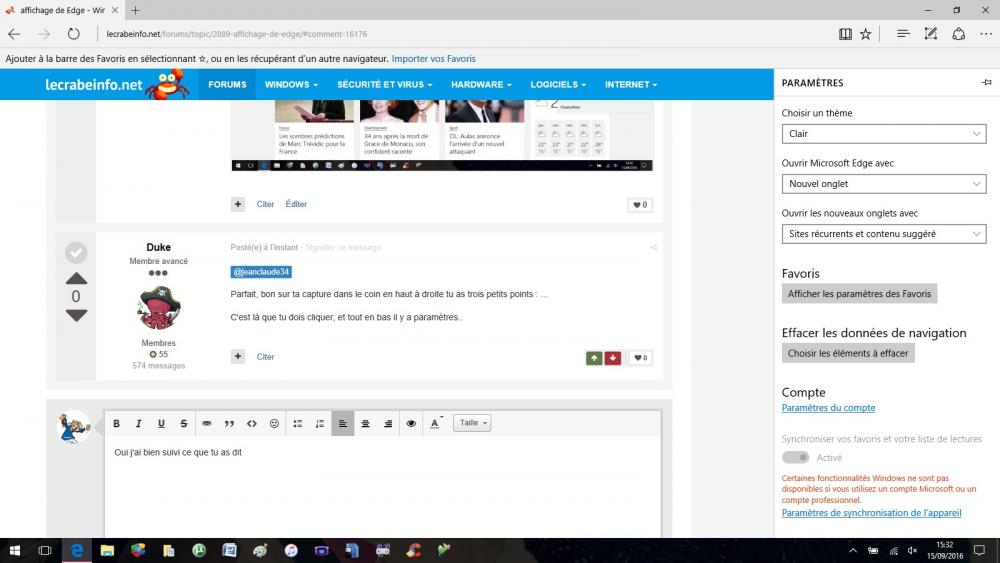The width and height of the screenshot is (1000, 563).
Task: Expand the INTERNET menu
Action: pos(631,84)
